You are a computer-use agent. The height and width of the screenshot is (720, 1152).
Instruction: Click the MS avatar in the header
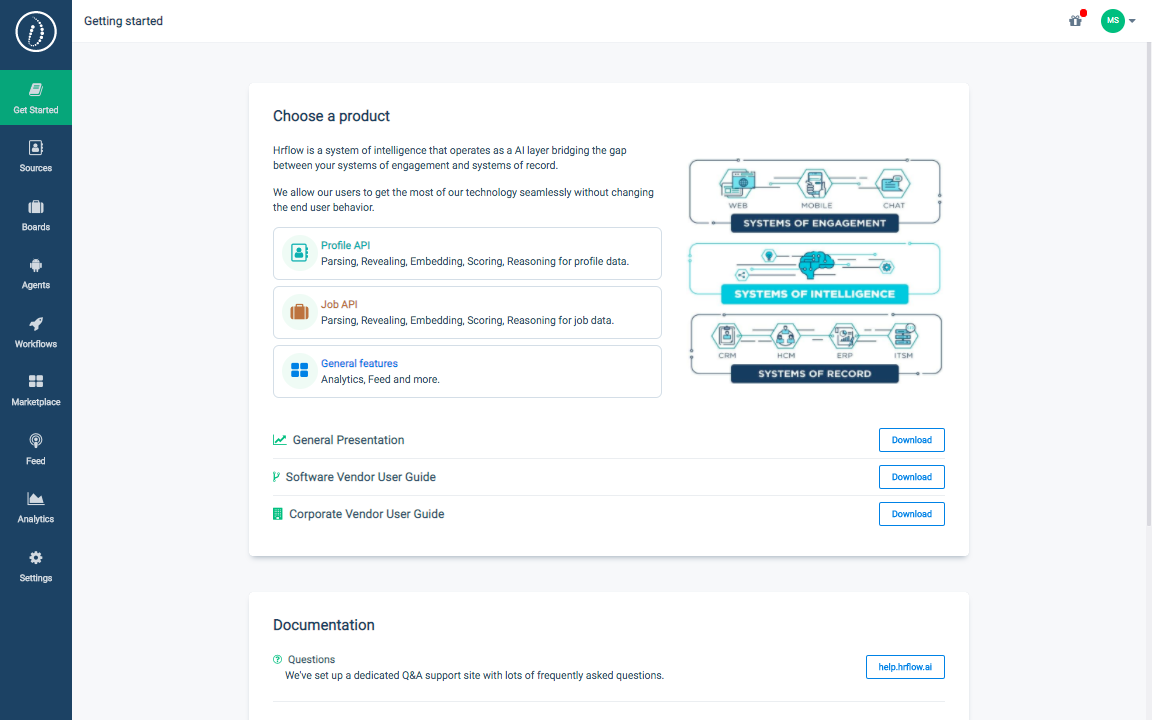[x=1112, y=21]
